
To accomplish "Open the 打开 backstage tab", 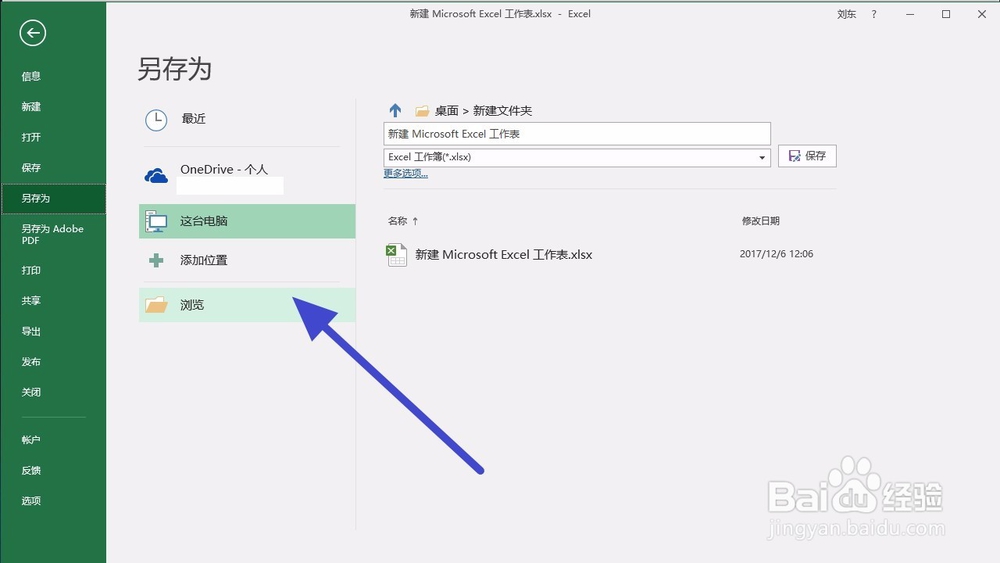I will pyautogui.click(x=31, y=137).
